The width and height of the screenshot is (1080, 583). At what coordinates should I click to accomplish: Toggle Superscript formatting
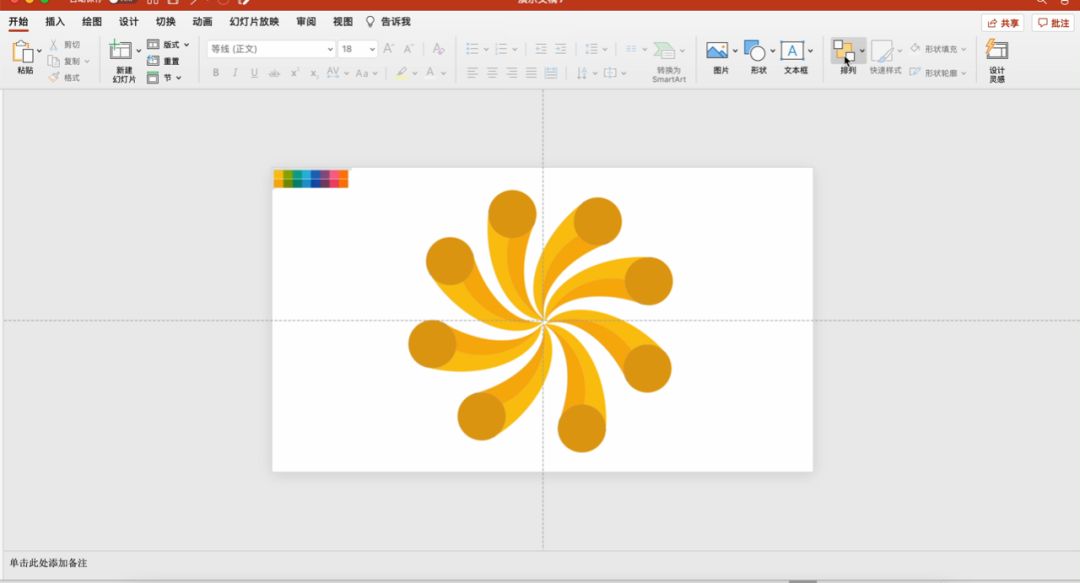295,72
